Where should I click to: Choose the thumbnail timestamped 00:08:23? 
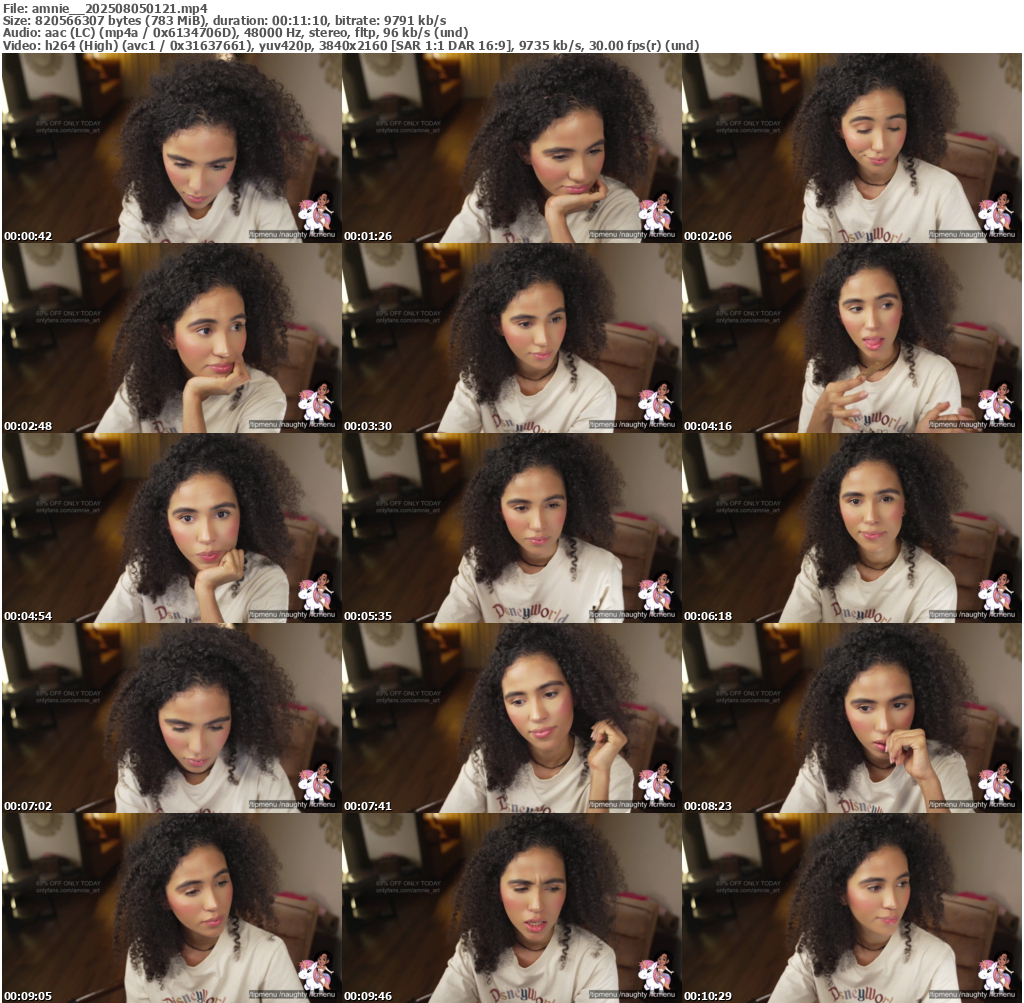coord(852,718)
